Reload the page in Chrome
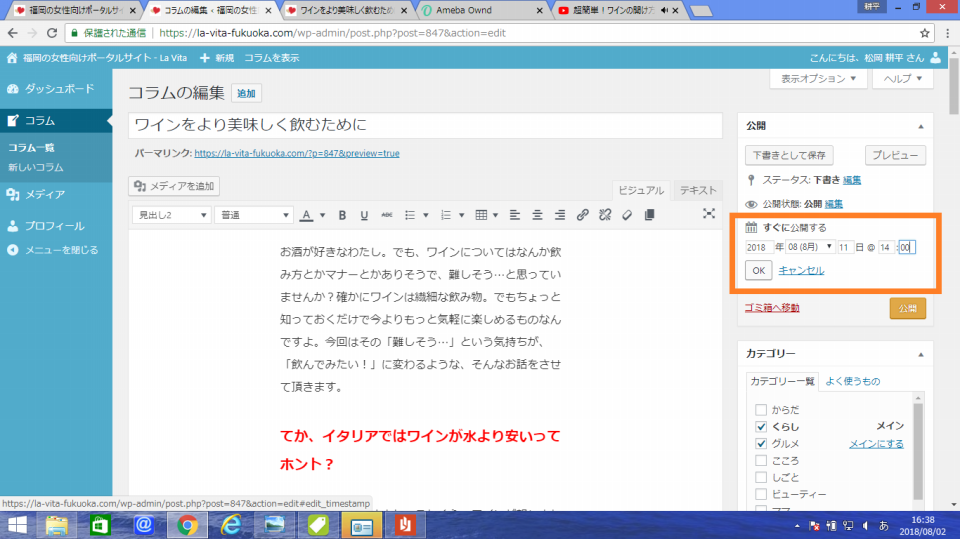The width and height of the screenshot is (960, 539). [x=52, y=33]
